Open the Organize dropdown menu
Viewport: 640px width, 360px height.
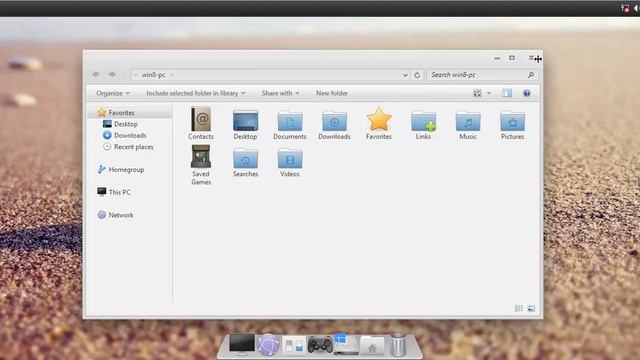tap(113, 93)
